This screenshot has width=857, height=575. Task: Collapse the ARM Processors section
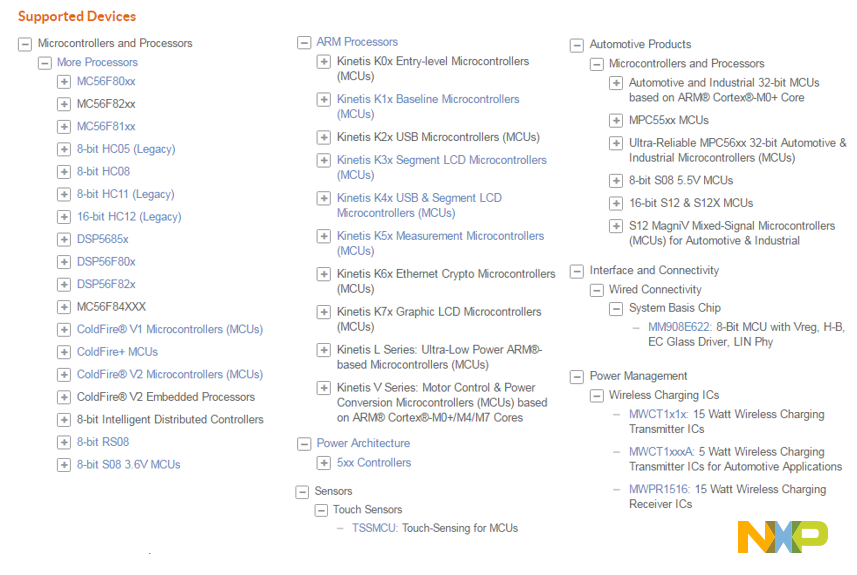click(x=304, y=43)
